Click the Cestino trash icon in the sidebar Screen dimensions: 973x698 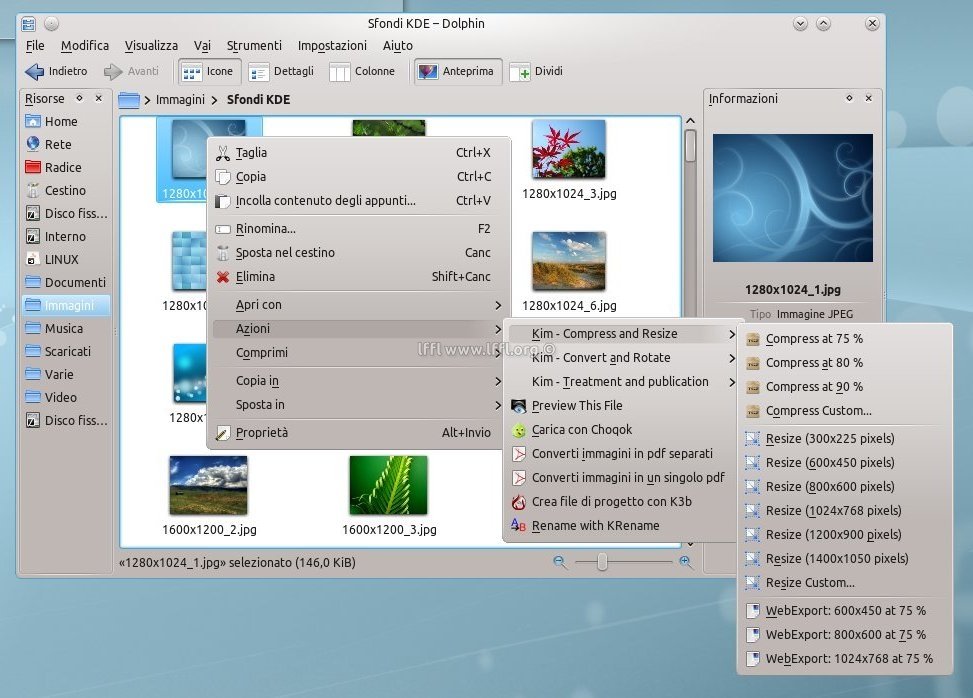point(33,191)
